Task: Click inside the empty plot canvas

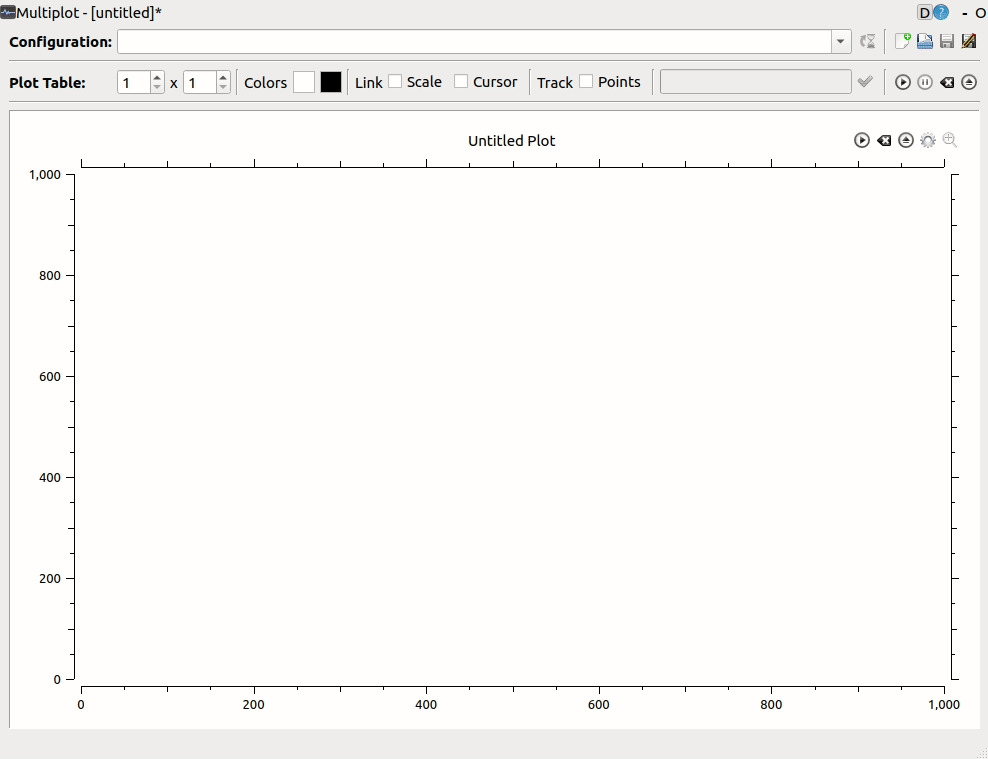Action: point(512,426)
